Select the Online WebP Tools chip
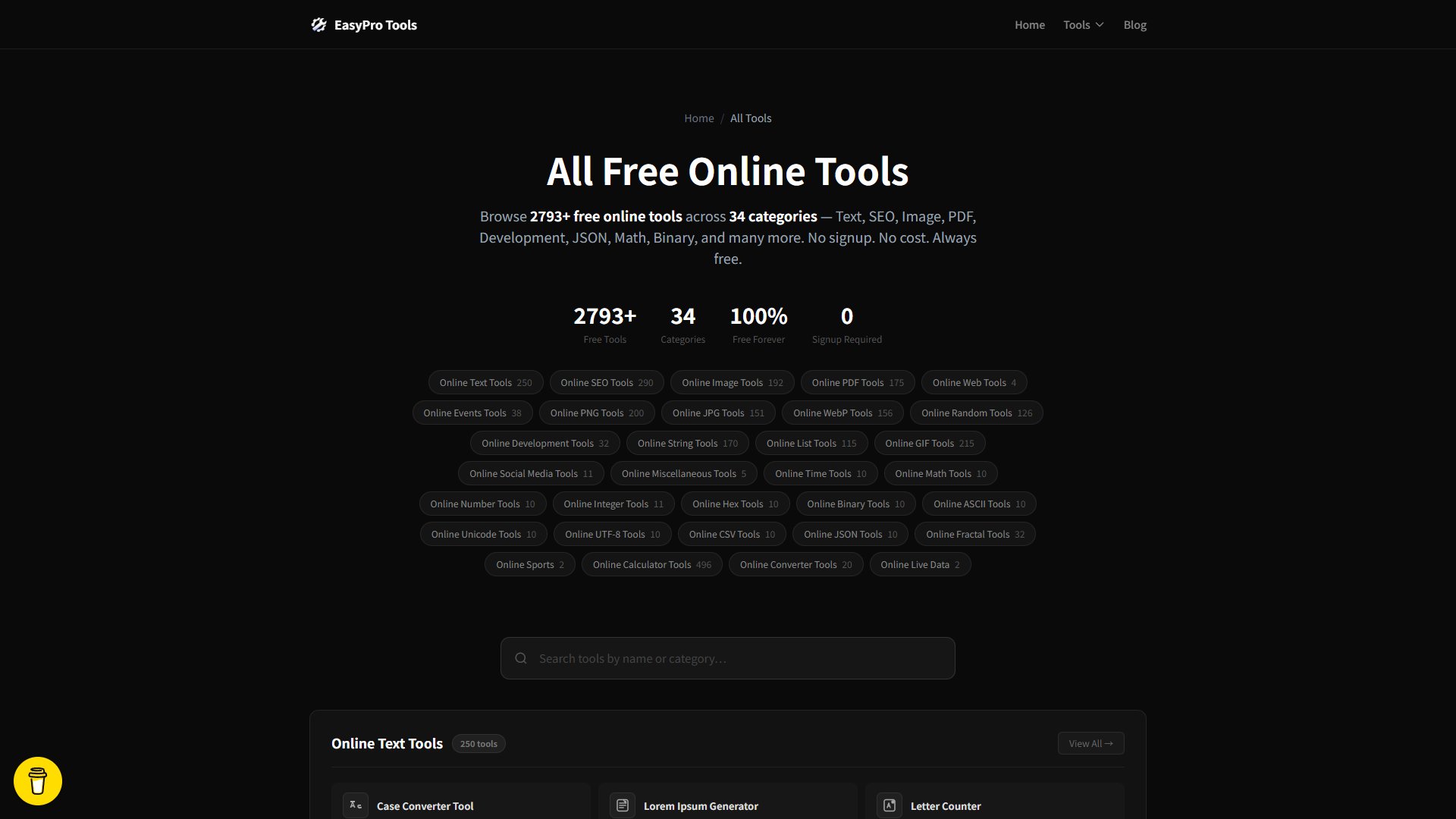The image size is (1456, 819). click(843, 413)
